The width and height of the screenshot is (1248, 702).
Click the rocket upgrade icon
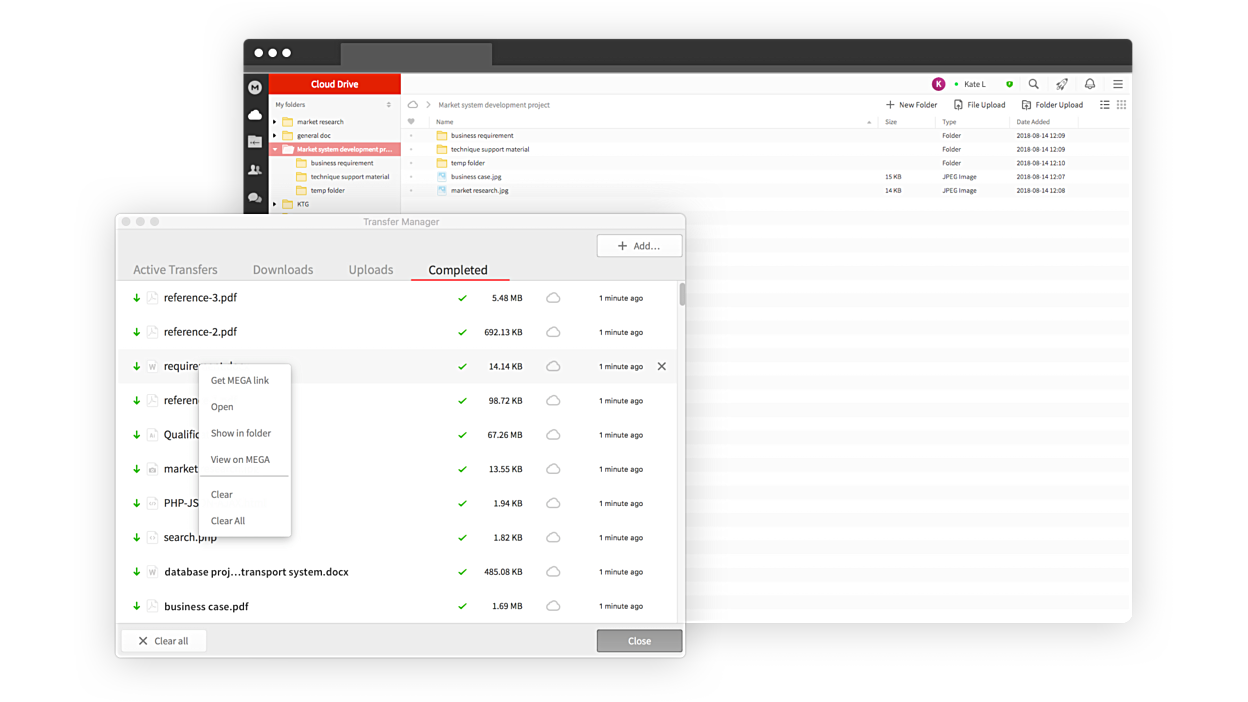point(1062,84)
